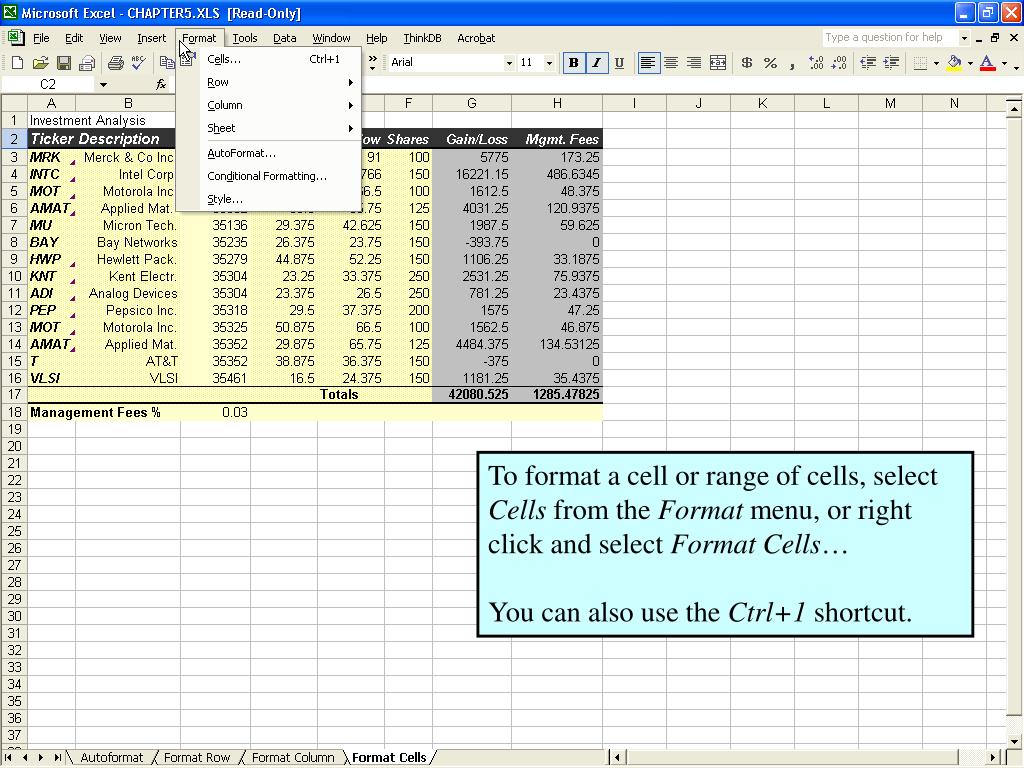The width and height of the screenshot is (1024, 768).
Task: Open the help question dropdown arrow
Action: coord(964,38)
